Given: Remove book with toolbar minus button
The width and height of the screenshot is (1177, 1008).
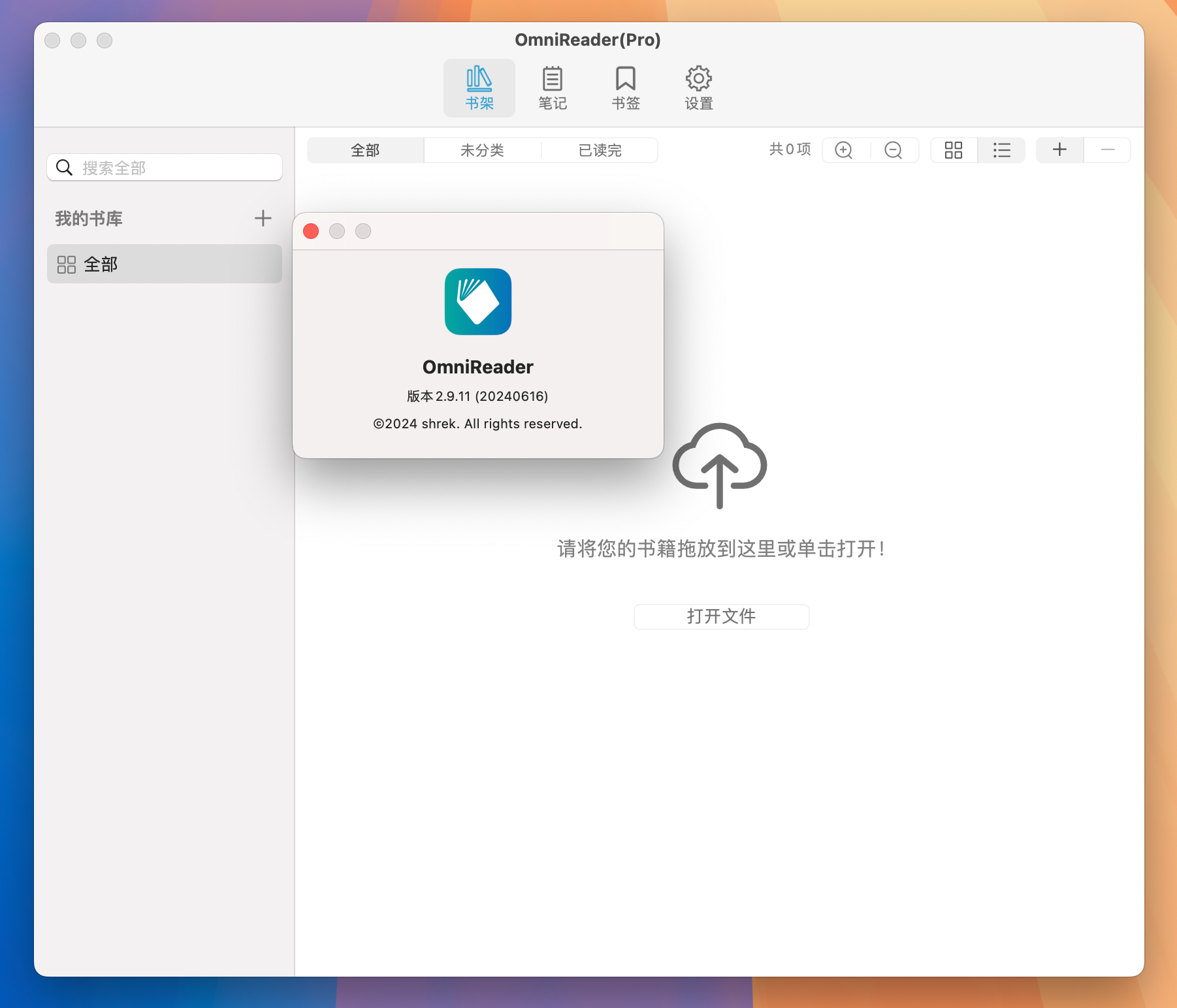Looking at the screenshot, I should click(1108, 150).
